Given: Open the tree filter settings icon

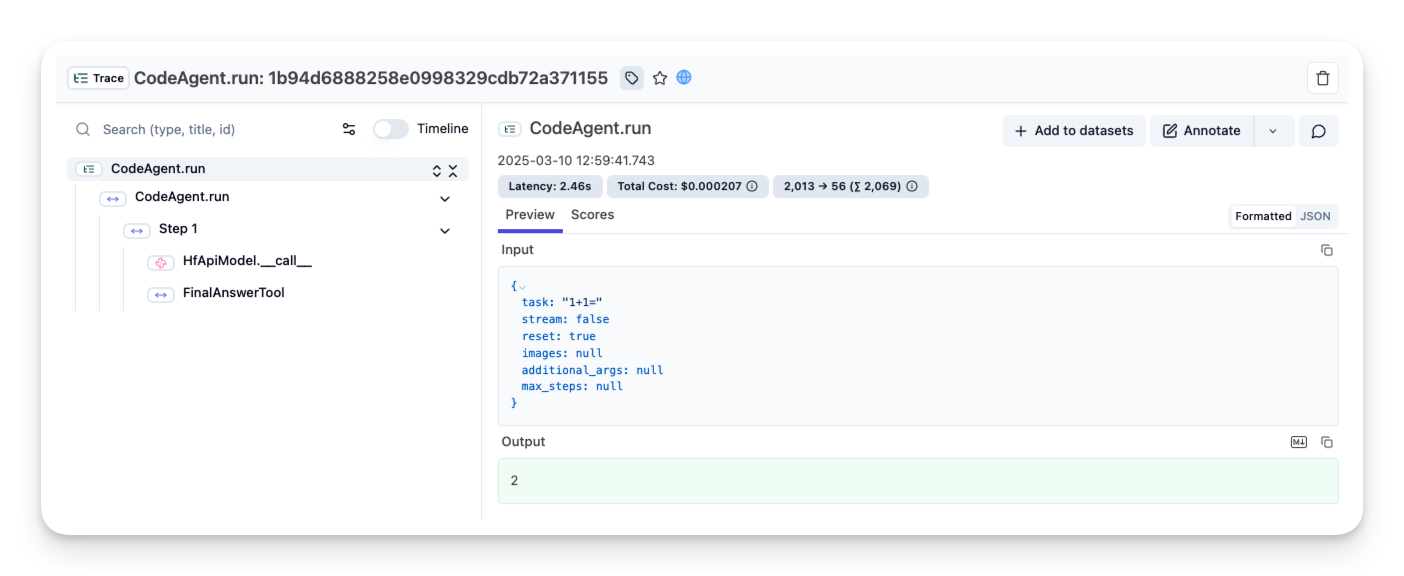Looking at the screenshot, I should pyautogui.click(x=349, y=129).
